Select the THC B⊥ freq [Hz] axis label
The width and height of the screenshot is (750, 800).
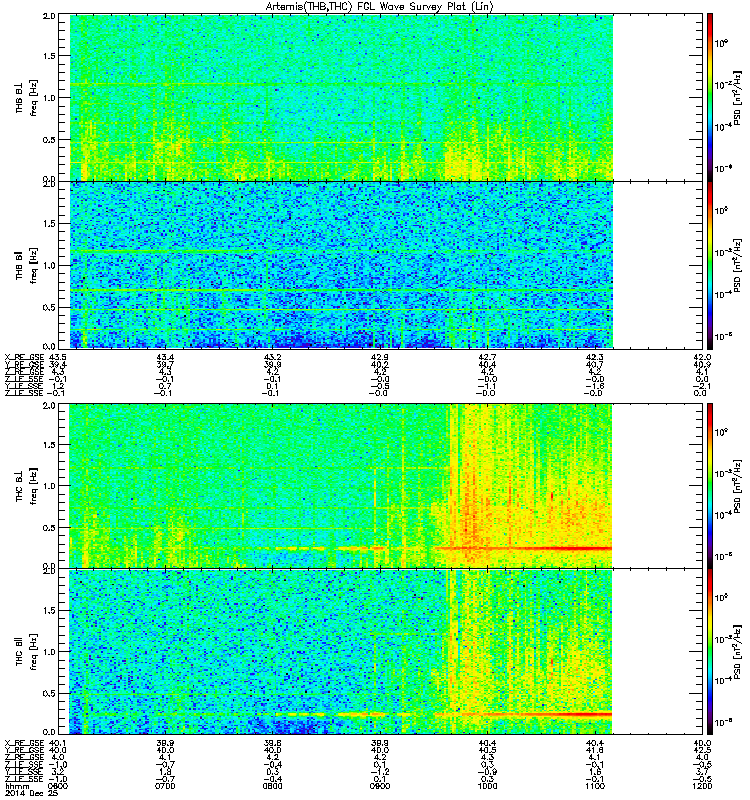[x=26, y=486]
